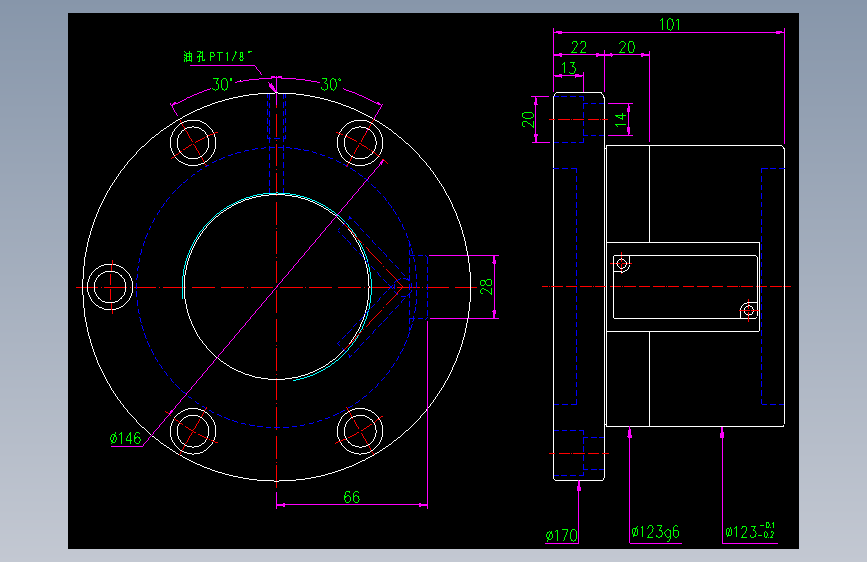Select the left-side bolt hole on centerline
Viewport: 867px width, 562px height.
click(110, 287)
